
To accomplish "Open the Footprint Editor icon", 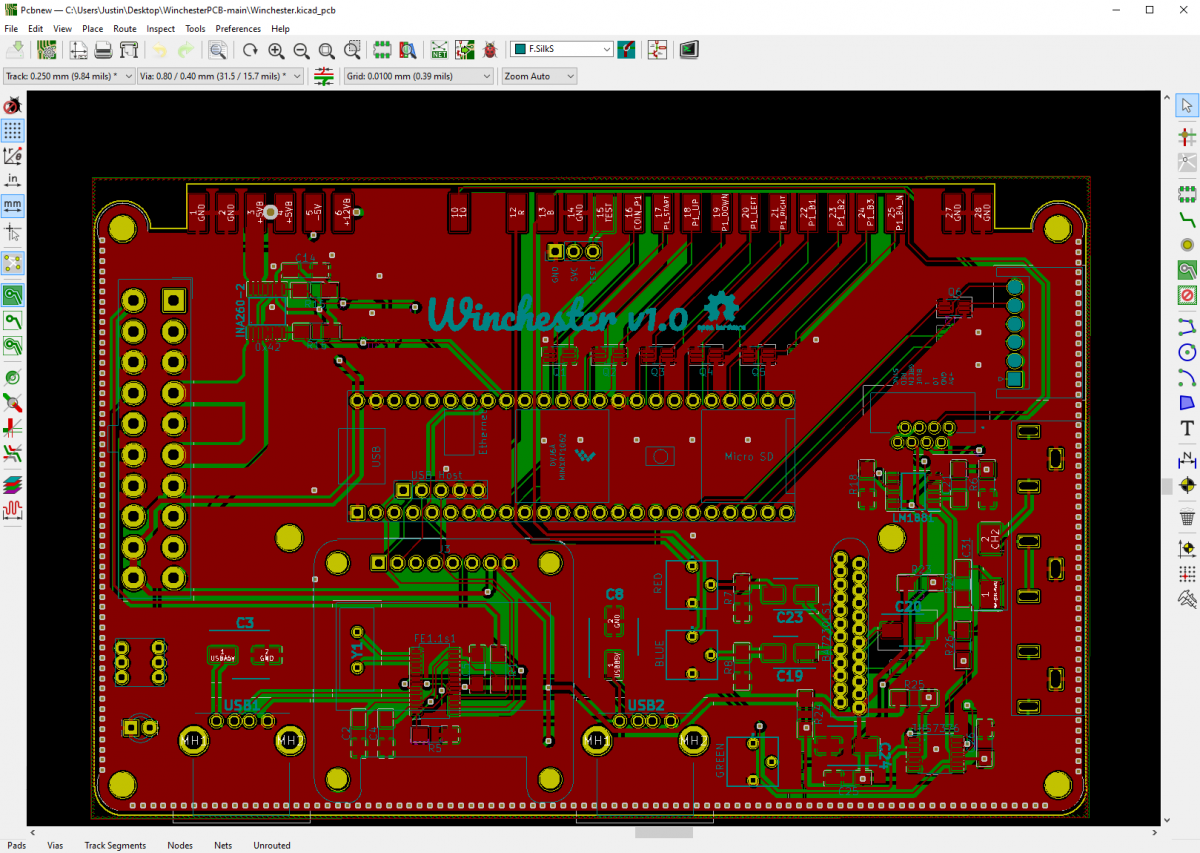I will [382, 49].
